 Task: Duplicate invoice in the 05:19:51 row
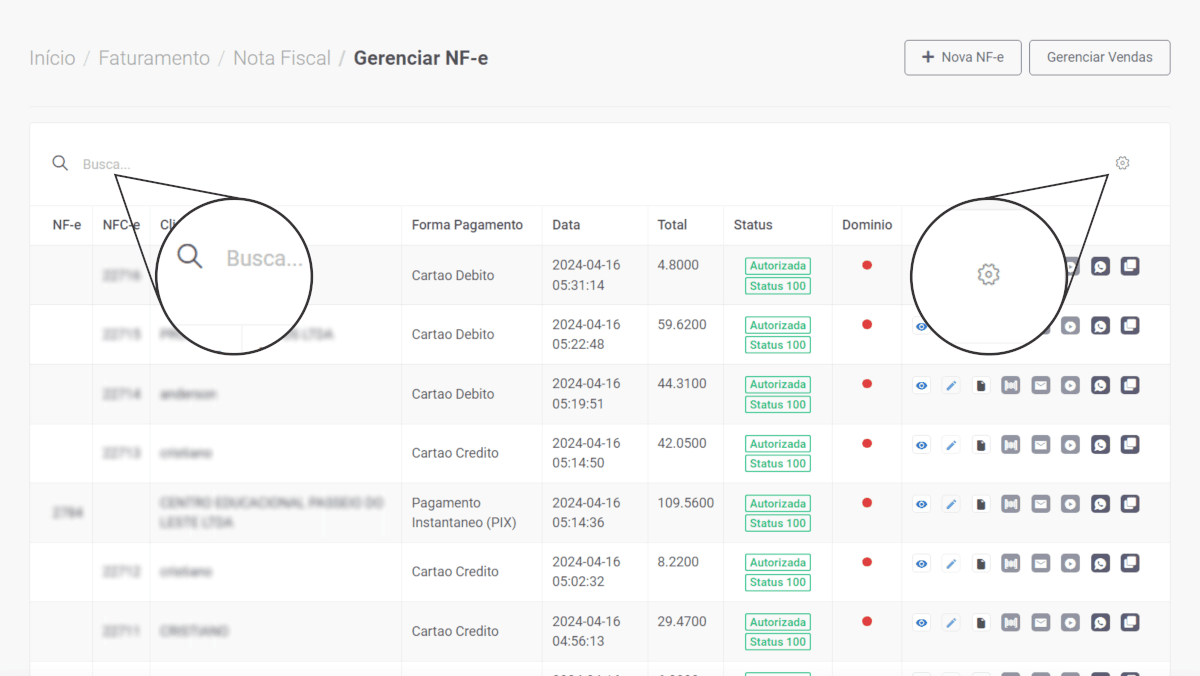(1130, 385)
